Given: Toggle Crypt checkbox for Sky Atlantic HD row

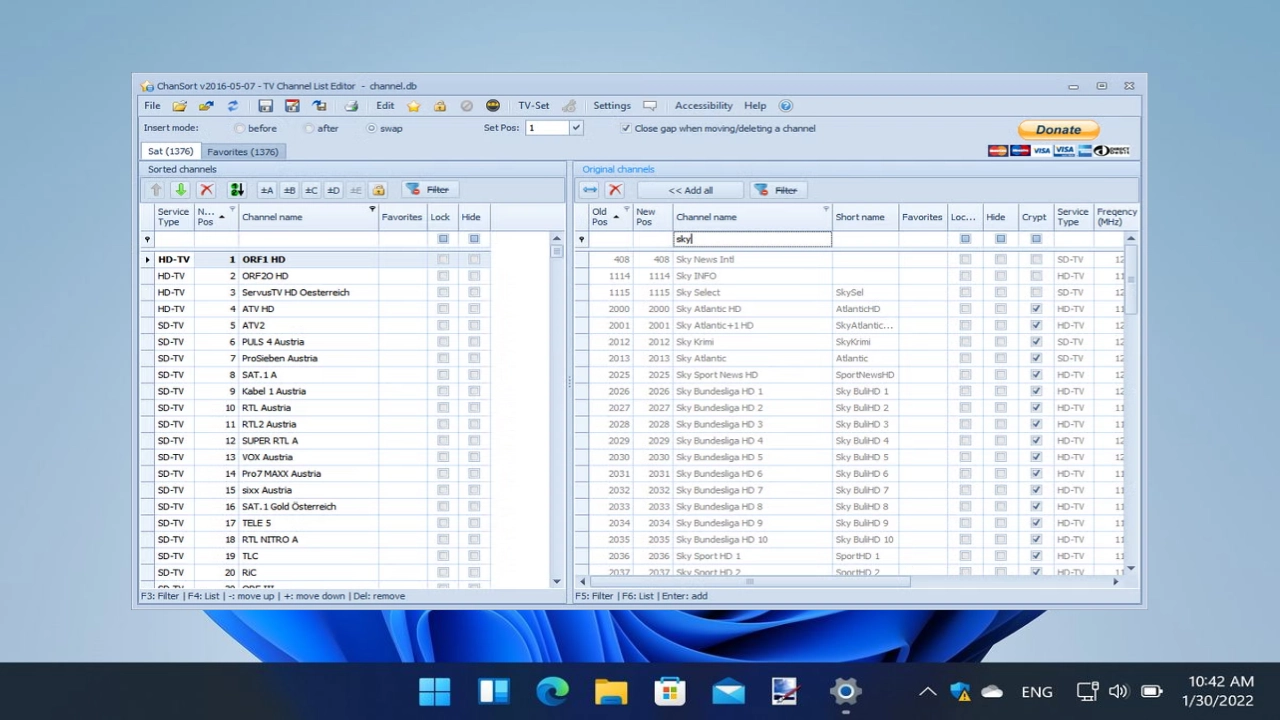Looking at the screenshot, I should point(1036,309).
